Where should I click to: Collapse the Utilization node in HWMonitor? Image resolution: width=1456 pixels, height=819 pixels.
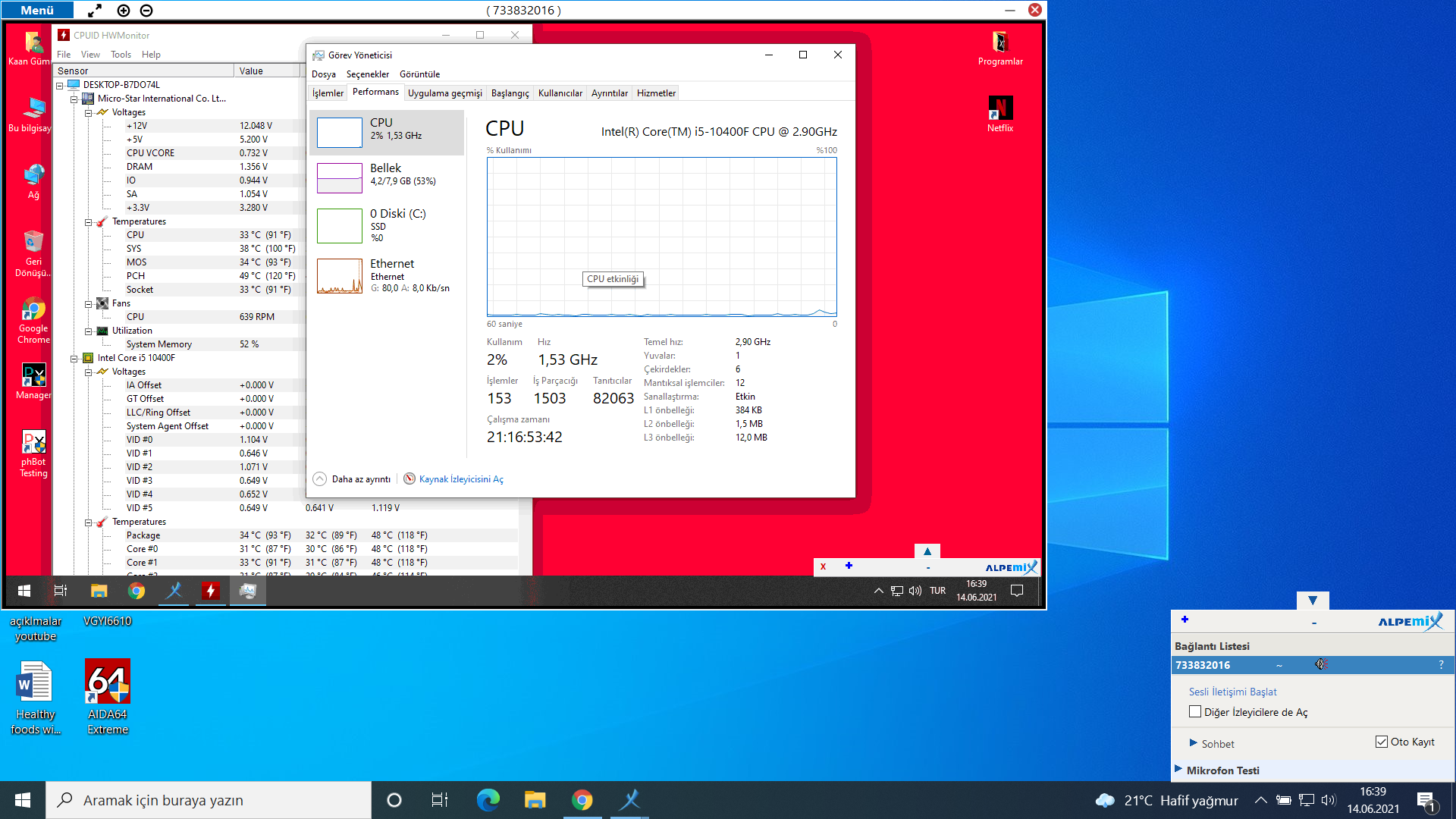click(x=89, y=331)
